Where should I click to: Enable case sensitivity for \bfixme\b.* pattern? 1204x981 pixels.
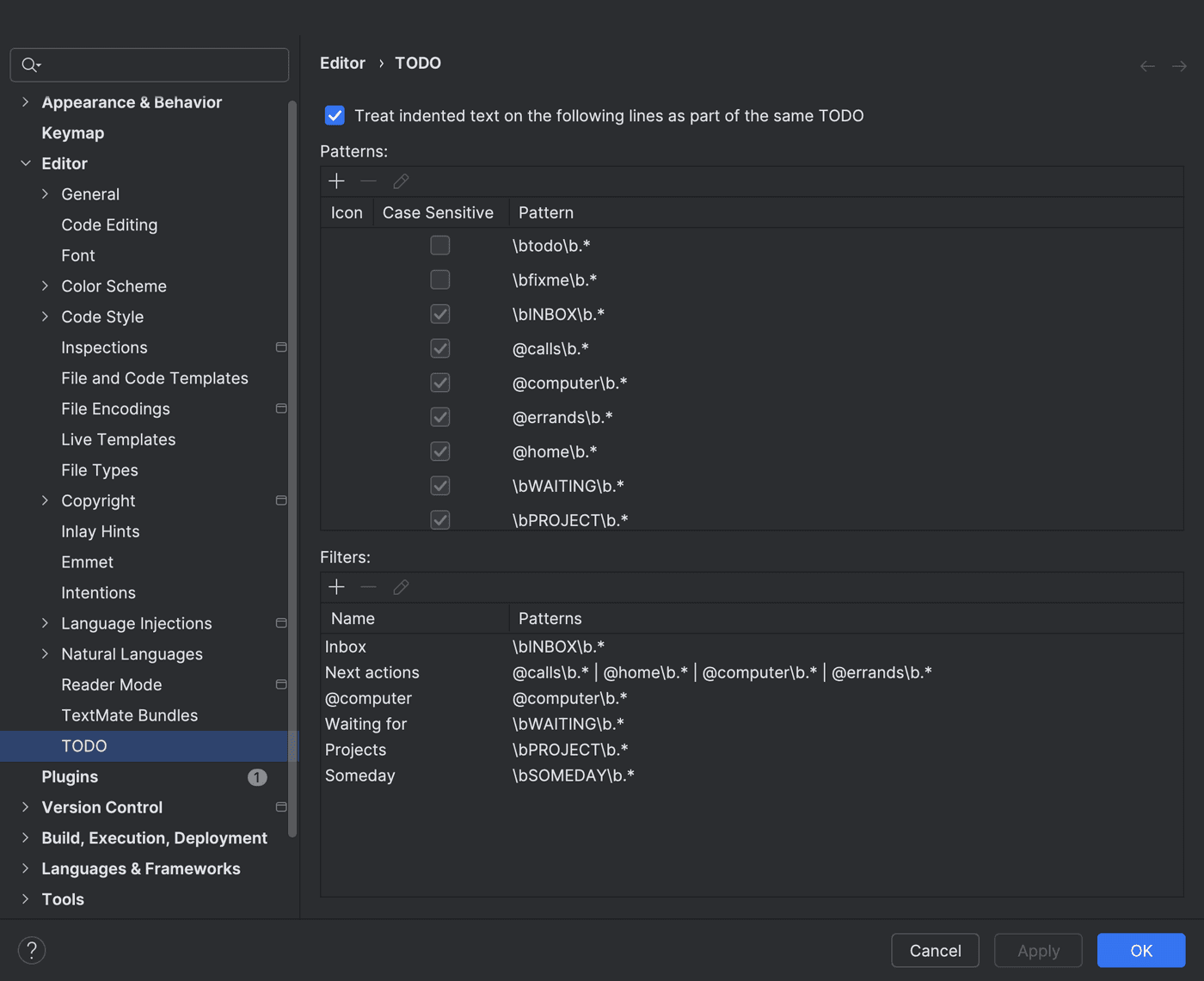(x=440, y=279)
